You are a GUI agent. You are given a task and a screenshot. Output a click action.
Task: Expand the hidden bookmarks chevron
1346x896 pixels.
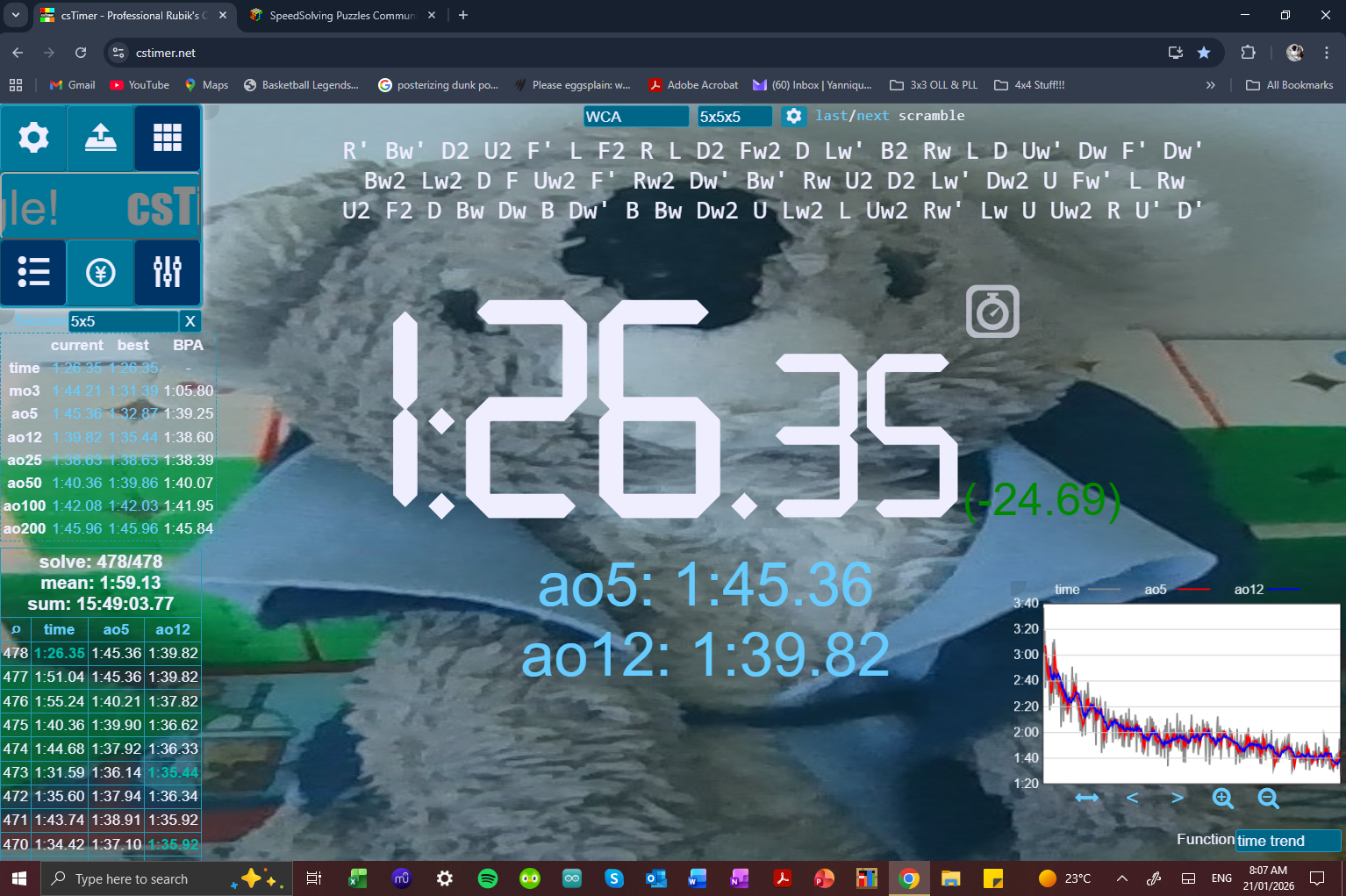(1211, 85)
